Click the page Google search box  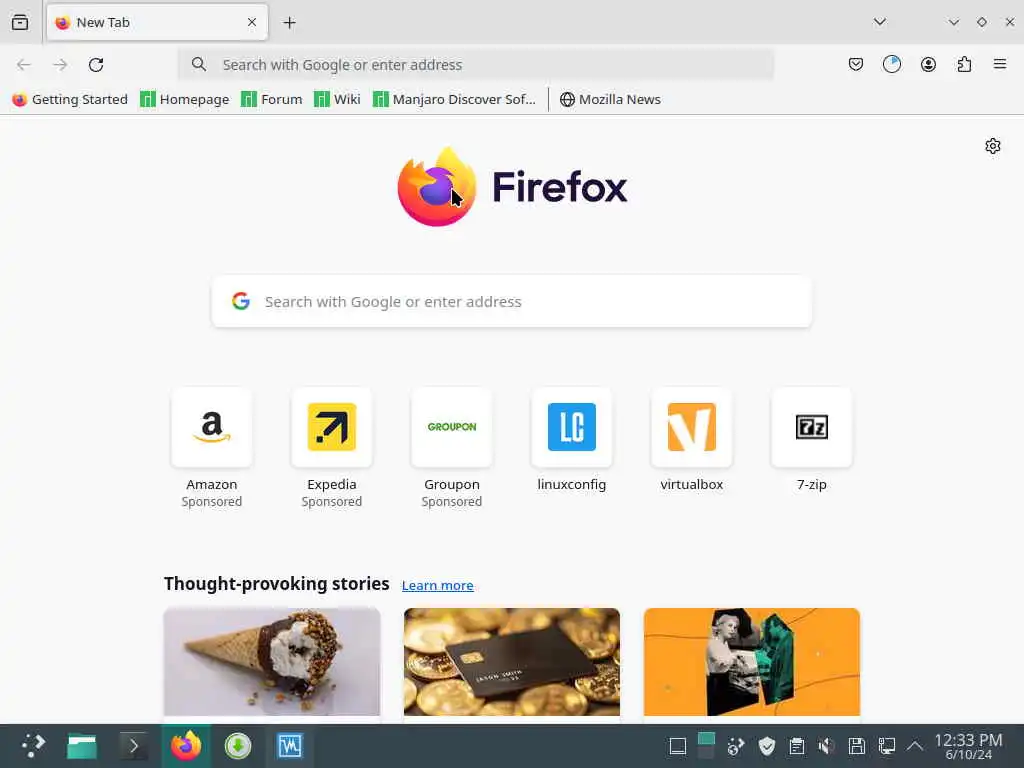click(512, 302)
